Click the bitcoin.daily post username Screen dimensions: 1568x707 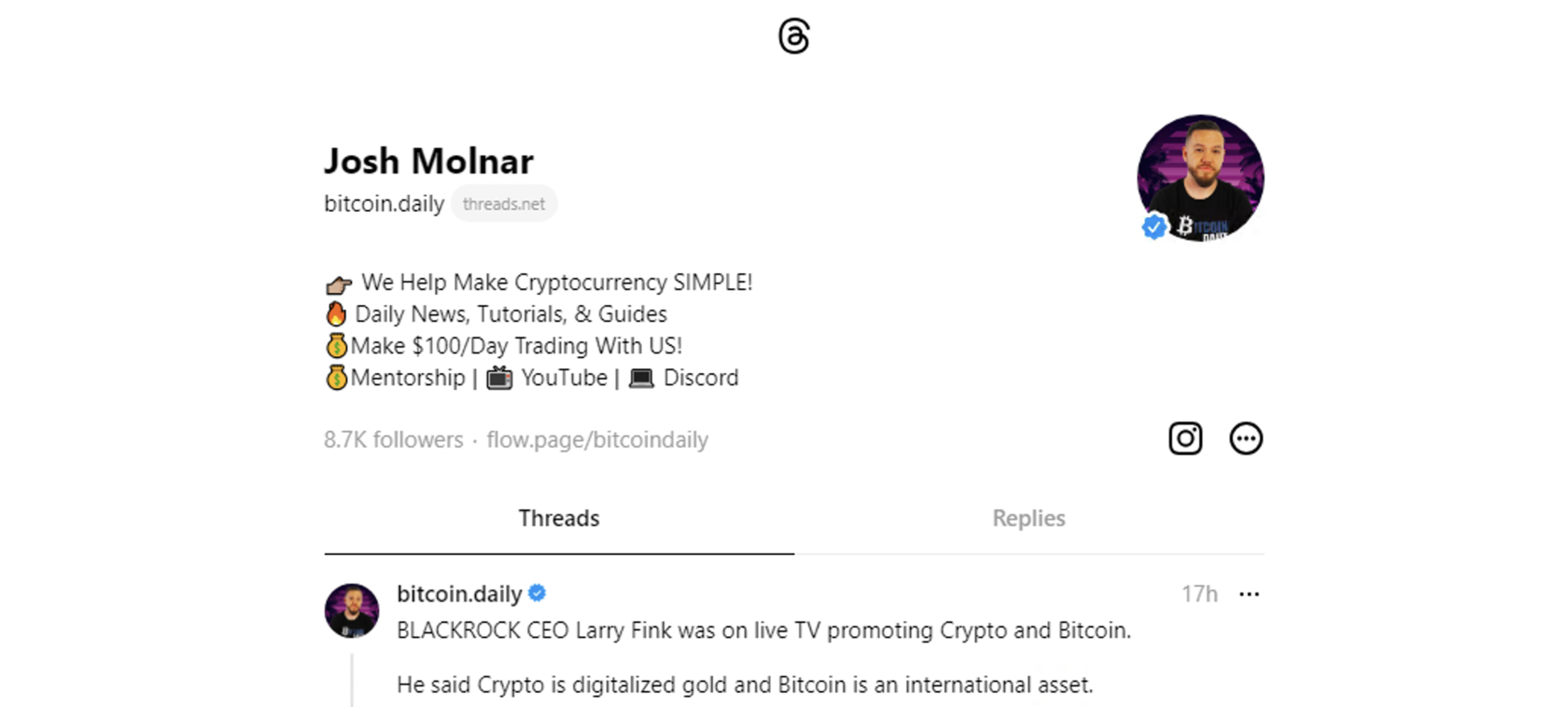[459, 594]
